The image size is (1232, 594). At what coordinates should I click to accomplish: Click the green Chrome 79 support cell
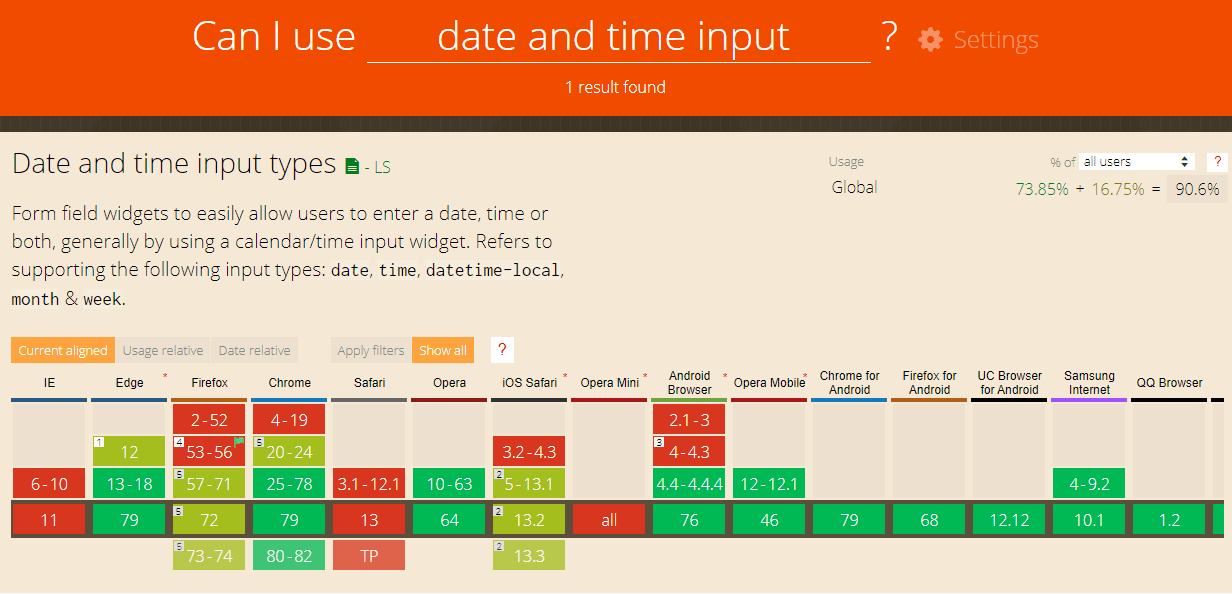[x=289, y=520]
